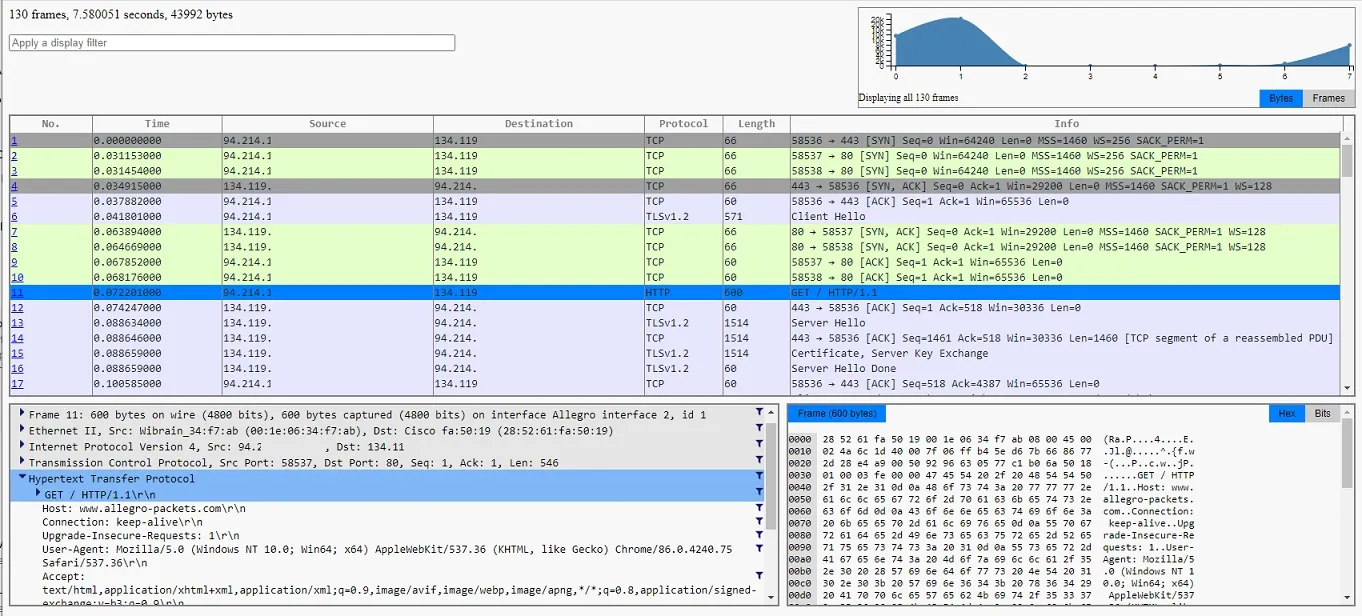Click the filter icon beside the Host header
Screen dimensions: 1362x616
[x=760, y=507]
